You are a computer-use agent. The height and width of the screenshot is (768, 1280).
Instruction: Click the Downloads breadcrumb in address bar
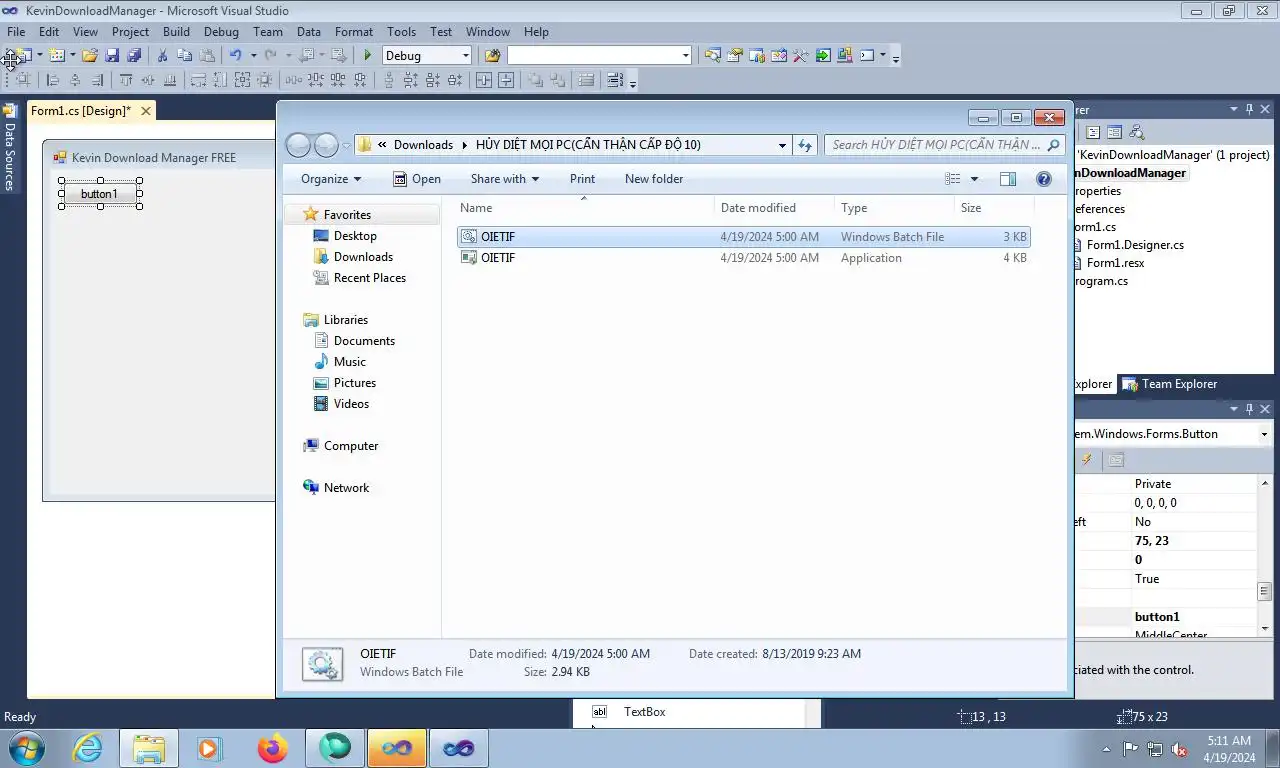click(423, 145)
